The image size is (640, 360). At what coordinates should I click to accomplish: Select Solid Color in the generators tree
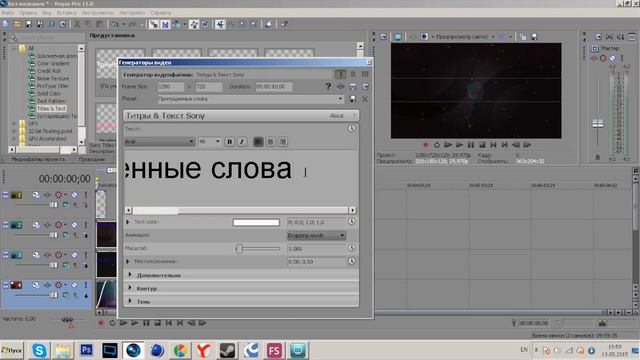click(x=49, y=93)
